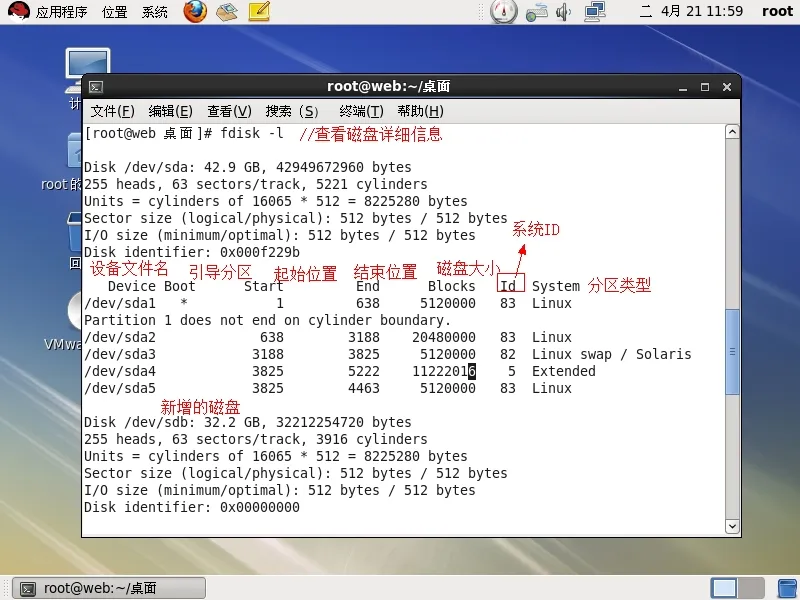
Task: Open the 位置 menu in the top panel
Action: tap(114, 12)
